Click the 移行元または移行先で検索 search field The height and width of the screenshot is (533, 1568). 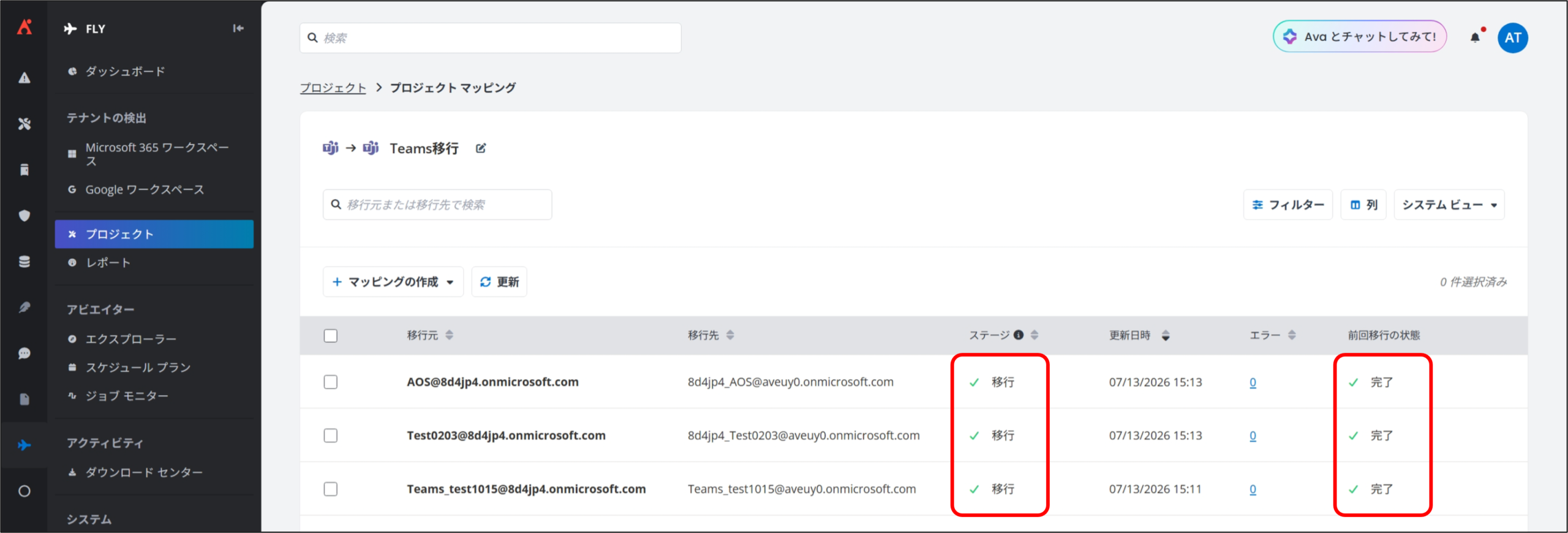[437, 205]
